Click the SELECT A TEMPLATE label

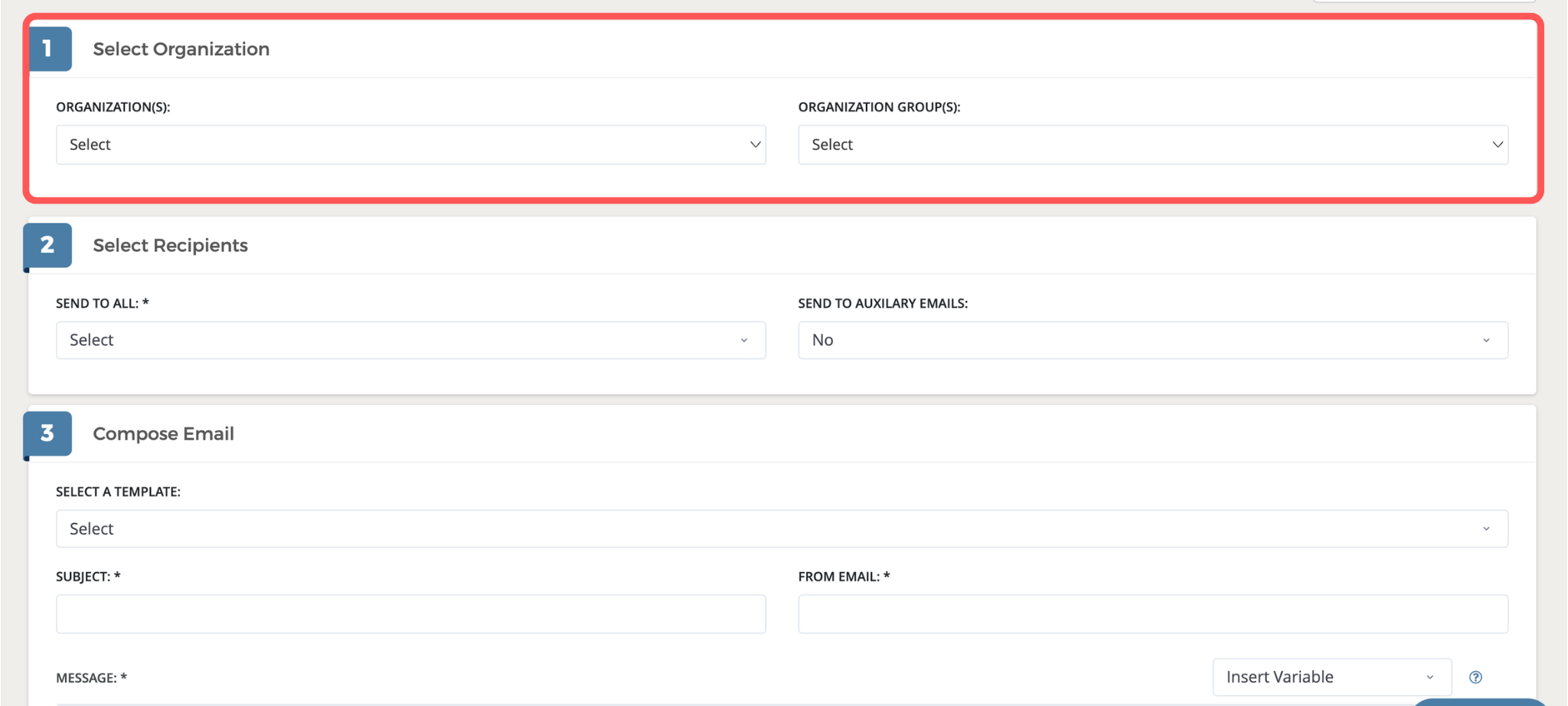(x=118, y=492)
